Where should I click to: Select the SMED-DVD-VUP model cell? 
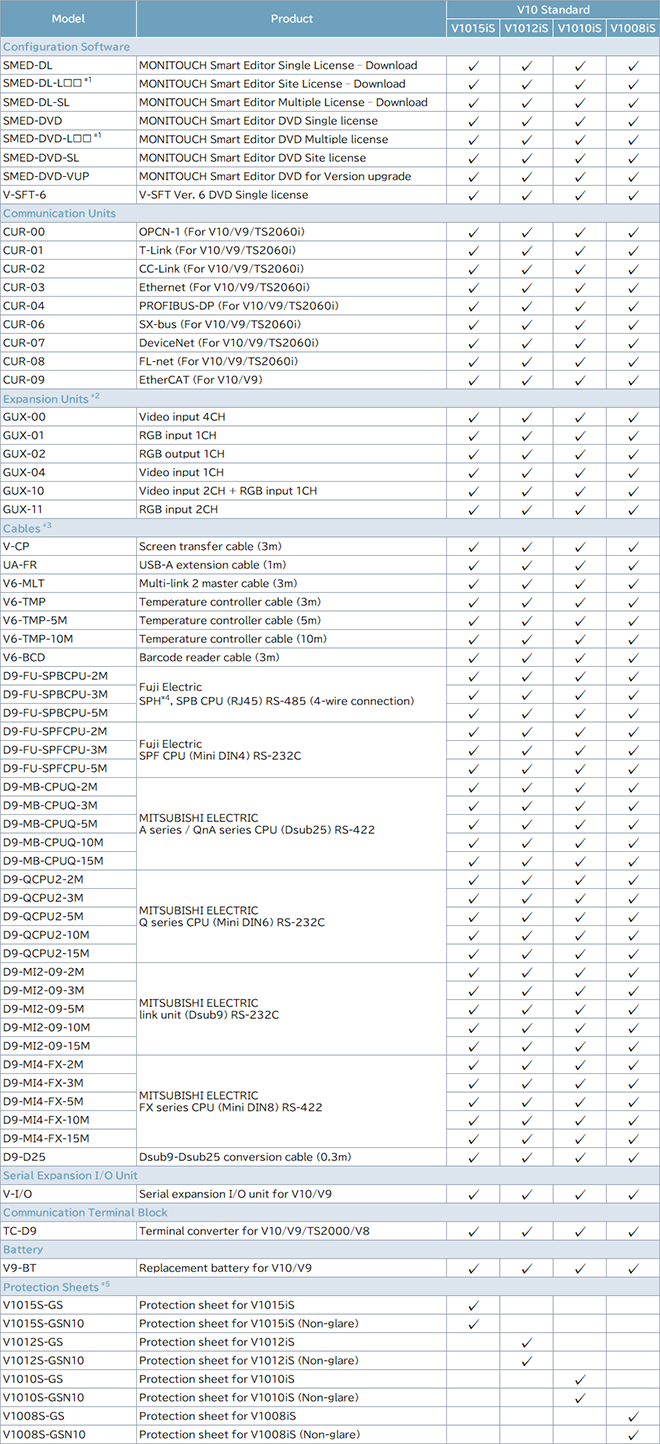click(x=68, y=176)
